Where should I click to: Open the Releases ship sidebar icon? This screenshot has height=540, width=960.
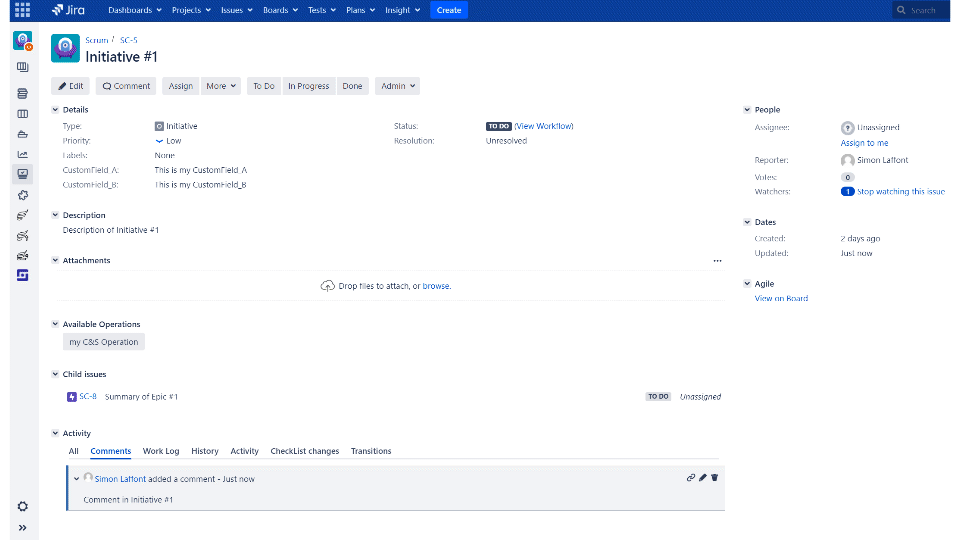(23, 134)
